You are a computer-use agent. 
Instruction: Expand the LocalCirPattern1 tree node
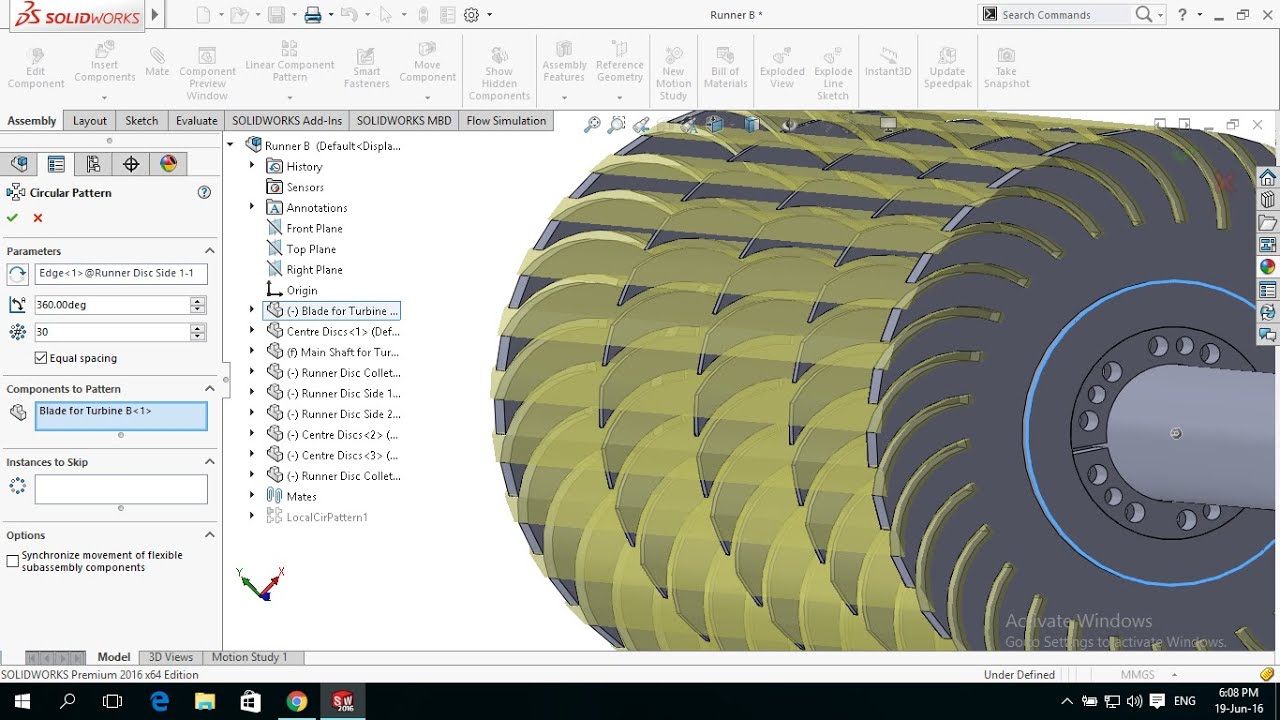click(252, 516)
